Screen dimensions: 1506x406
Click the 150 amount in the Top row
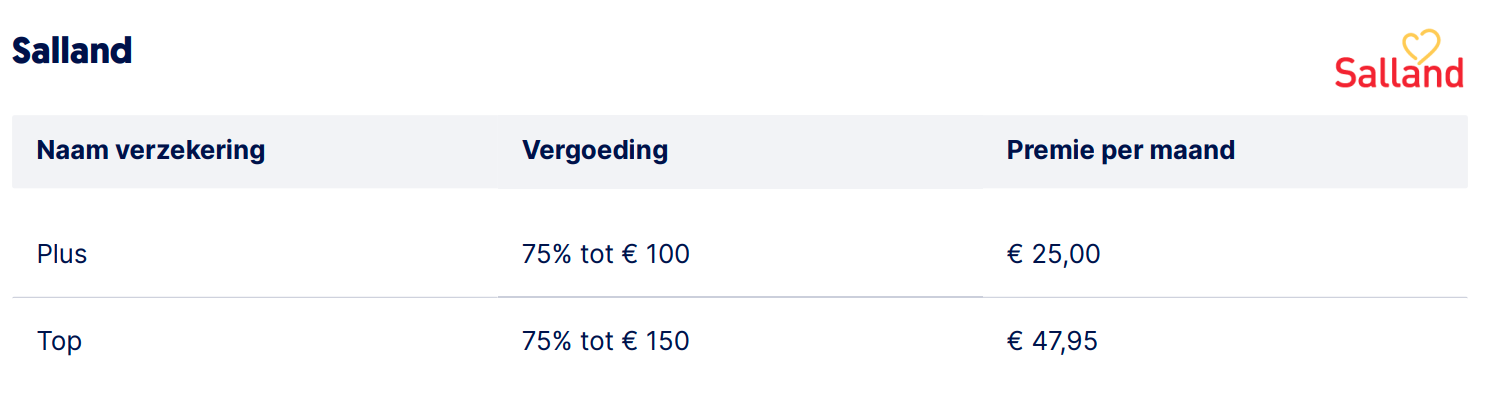[668, 341]
